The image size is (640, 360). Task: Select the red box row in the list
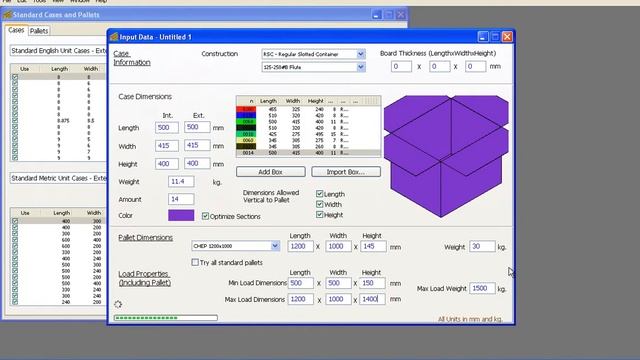pos(309,109)
